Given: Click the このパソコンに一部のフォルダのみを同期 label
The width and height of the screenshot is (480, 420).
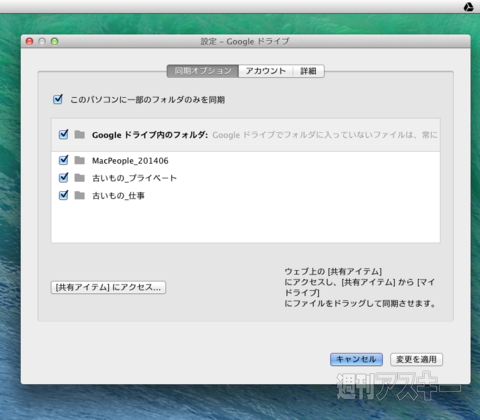Looking at the screenshot, I should [x=147, y=100].
